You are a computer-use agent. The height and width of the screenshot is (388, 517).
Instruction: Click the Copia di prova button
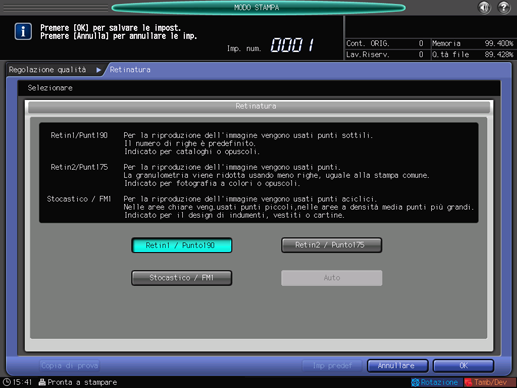pyautogui.click(x=69, y=366)
